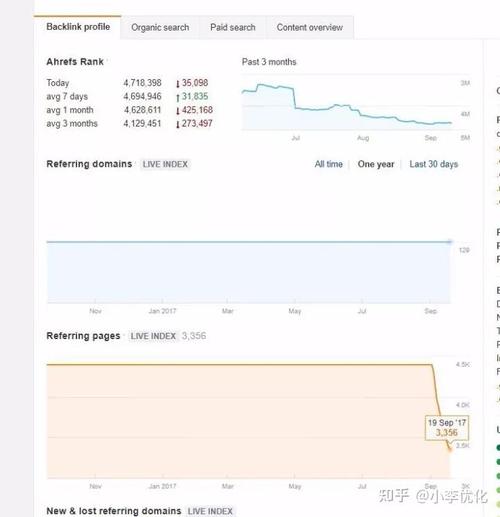Open the Paid search tab

(x=233, y=27)
